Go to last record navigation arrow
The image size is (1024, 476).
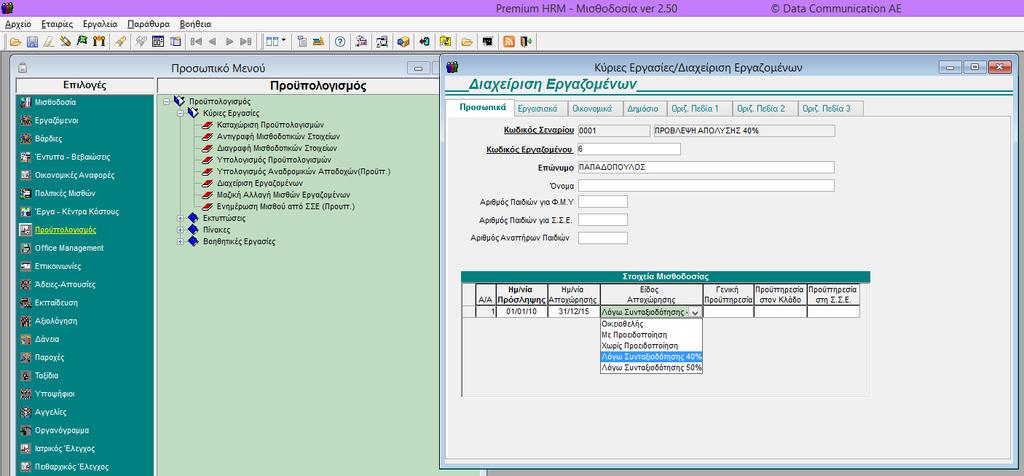246,41
